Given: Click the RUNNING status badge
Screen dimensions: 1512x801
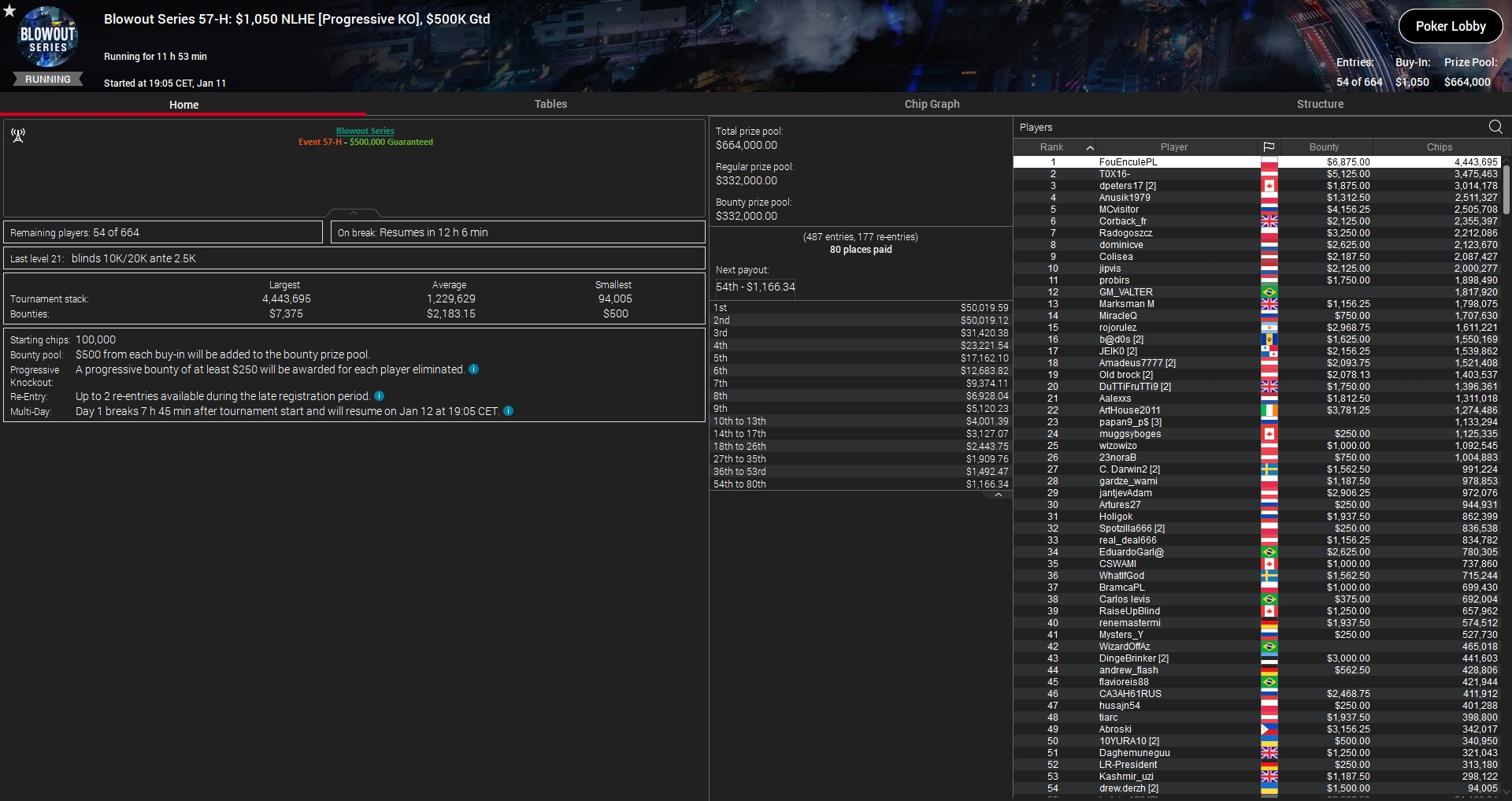Looking at the screenshot, I should pyautogui.click(x=48, y=80).
